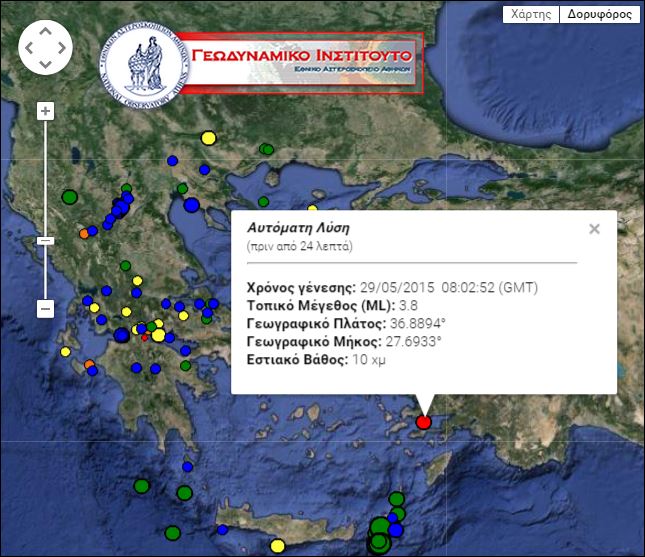The height and width of the screenshot is (557, 645).
Task: Click the Εστιακό Βάθος 10 χμ line
Action: pos(316,360)
